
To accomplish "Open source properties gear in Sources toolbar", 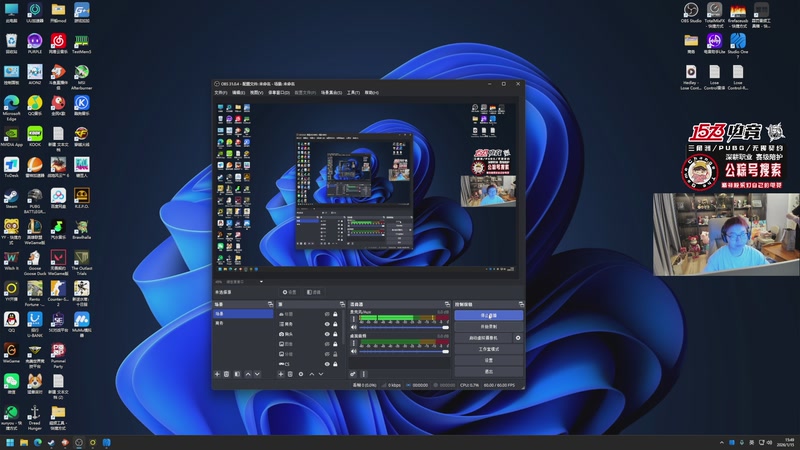I will tap(301, 374).
